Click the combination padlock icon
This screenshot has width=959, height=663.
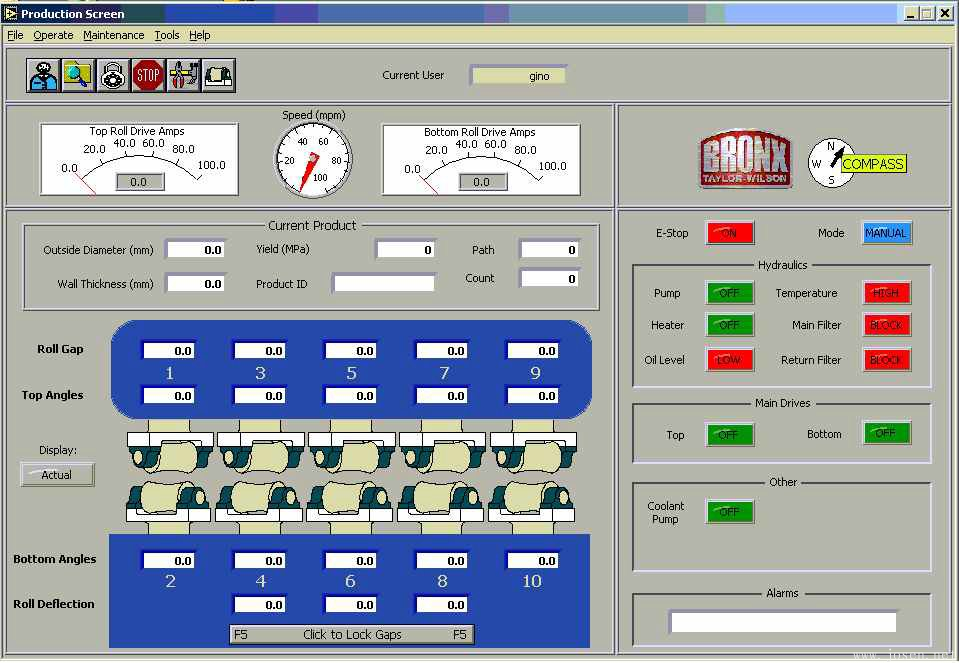coord(113,75)
